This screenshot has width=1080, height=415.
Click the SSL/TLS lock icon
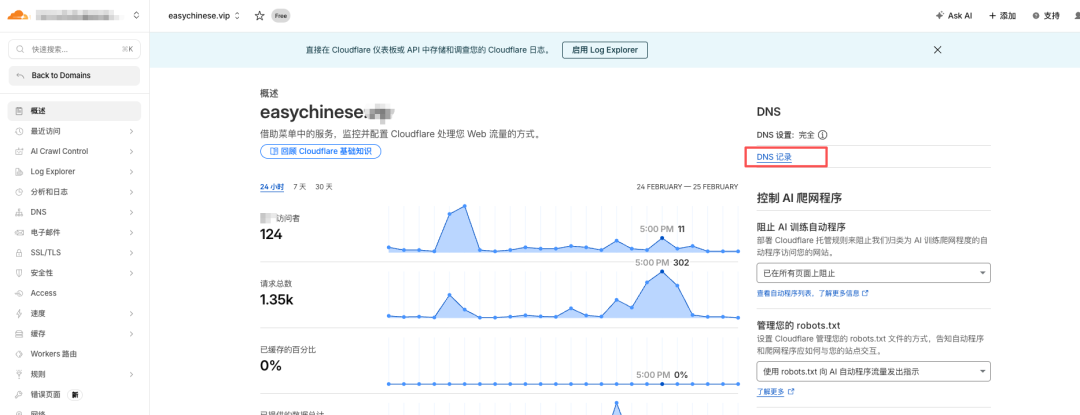(19, 253)
